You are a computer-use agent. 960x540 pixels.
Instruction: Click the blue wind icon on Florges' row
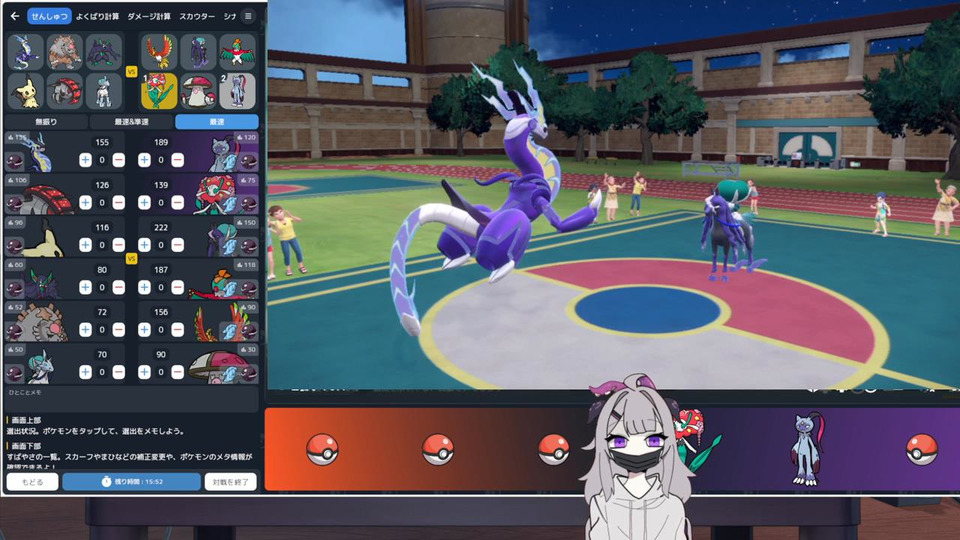click(229, 204)
